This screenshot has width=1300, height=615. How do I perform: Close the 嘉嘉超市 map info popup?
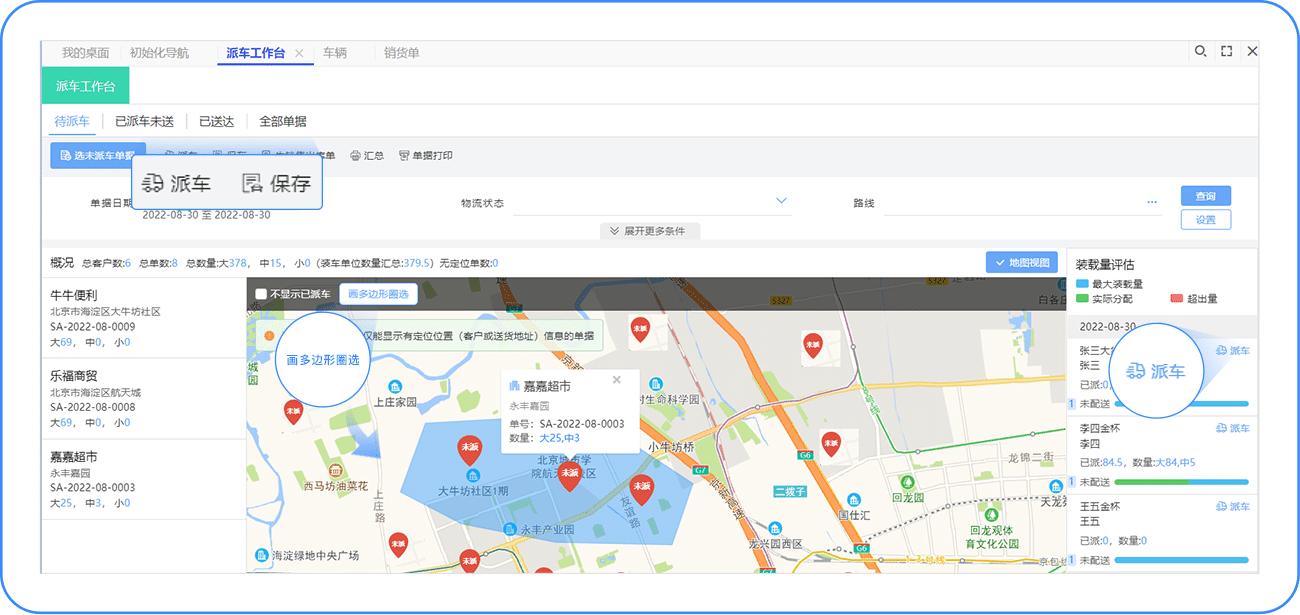click(617, 378)
